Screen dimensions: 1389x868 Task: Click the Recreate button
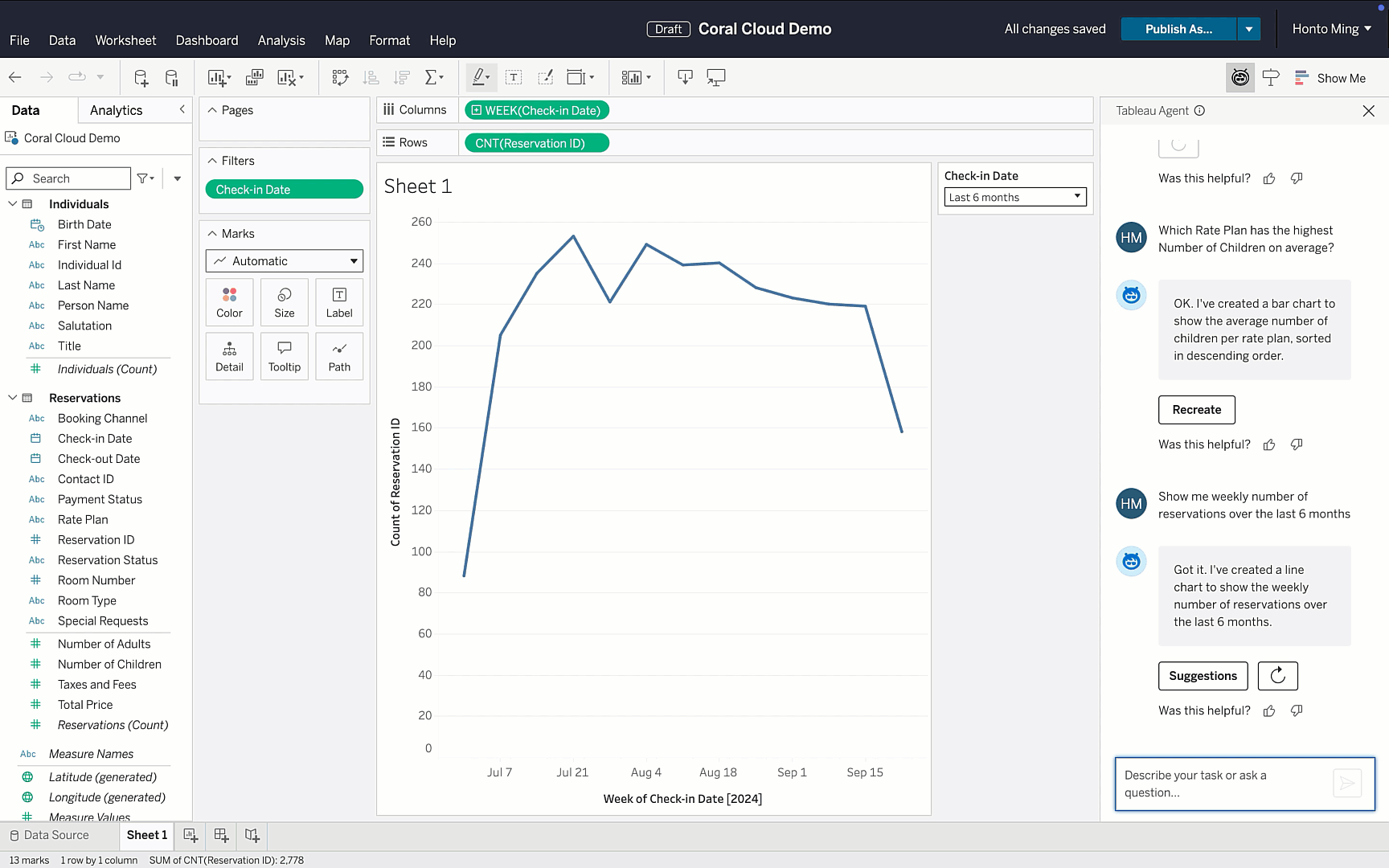(1196, 410)
